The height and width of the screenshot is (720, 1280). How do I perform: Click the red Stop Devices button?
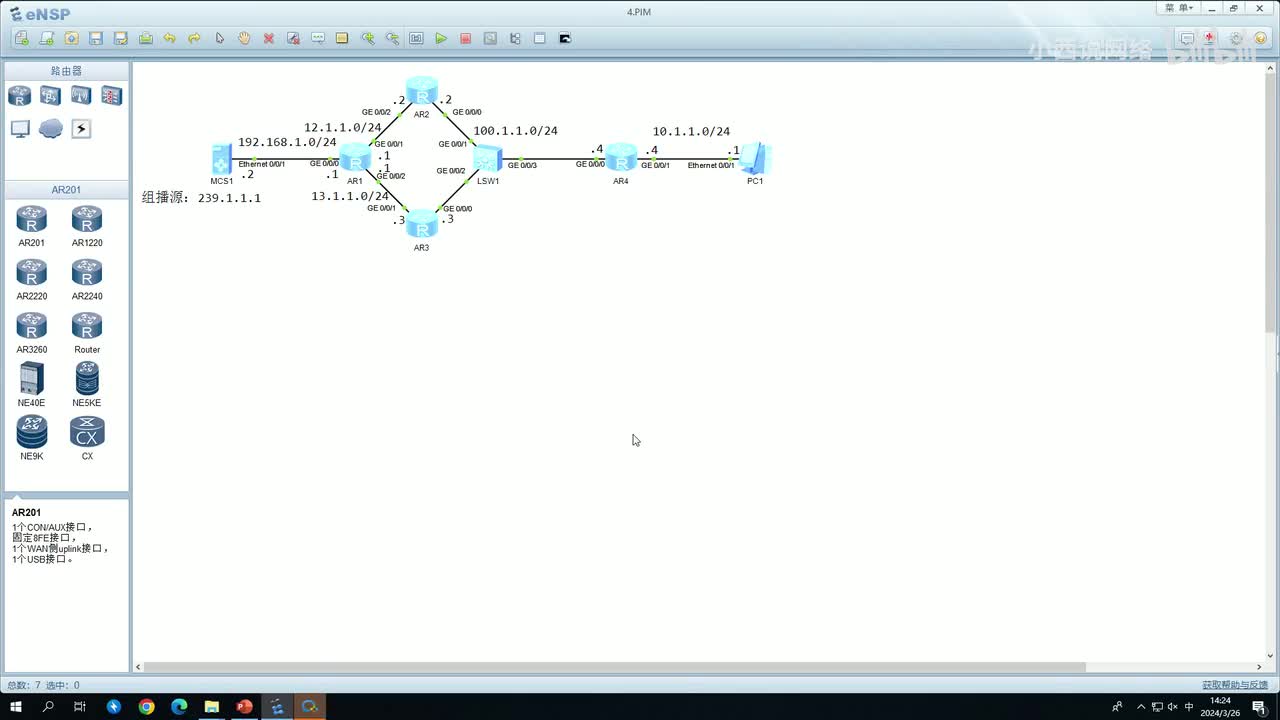point(466,38)
